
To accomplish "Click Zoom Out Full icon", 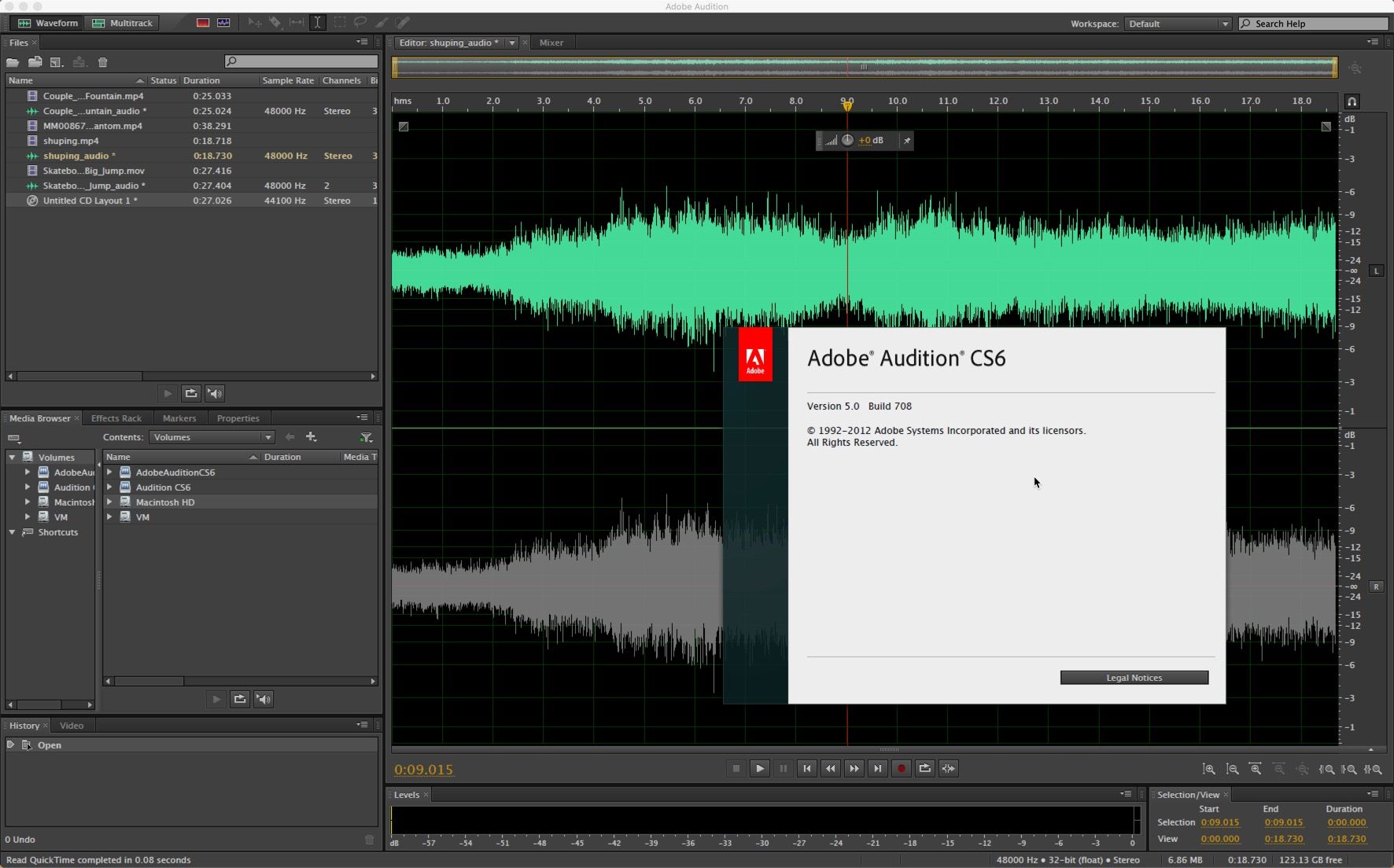I will [x=1303, y=769].
